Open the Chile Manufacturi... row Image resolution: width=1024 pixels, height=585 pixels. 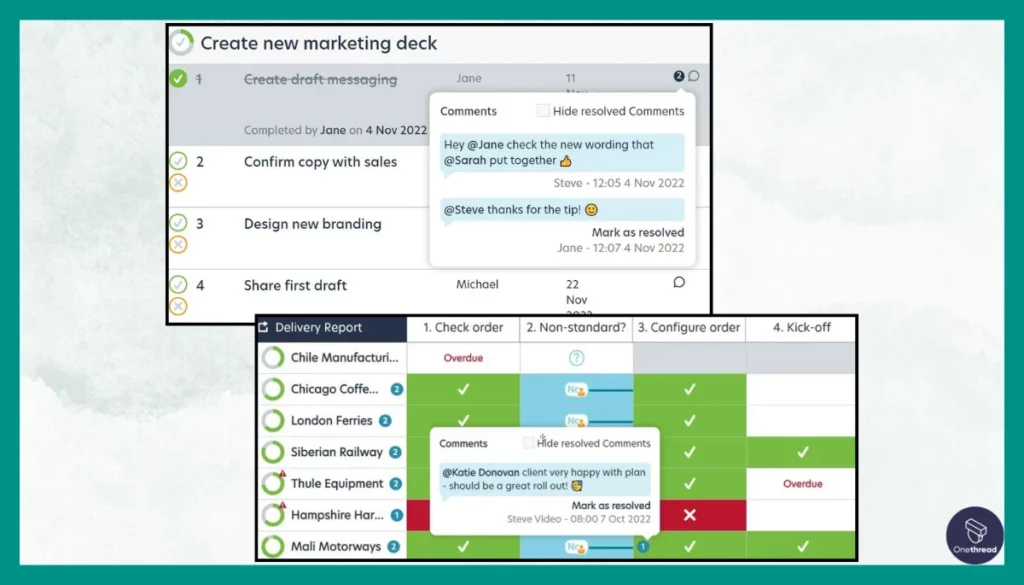click(x=344, y=358)
